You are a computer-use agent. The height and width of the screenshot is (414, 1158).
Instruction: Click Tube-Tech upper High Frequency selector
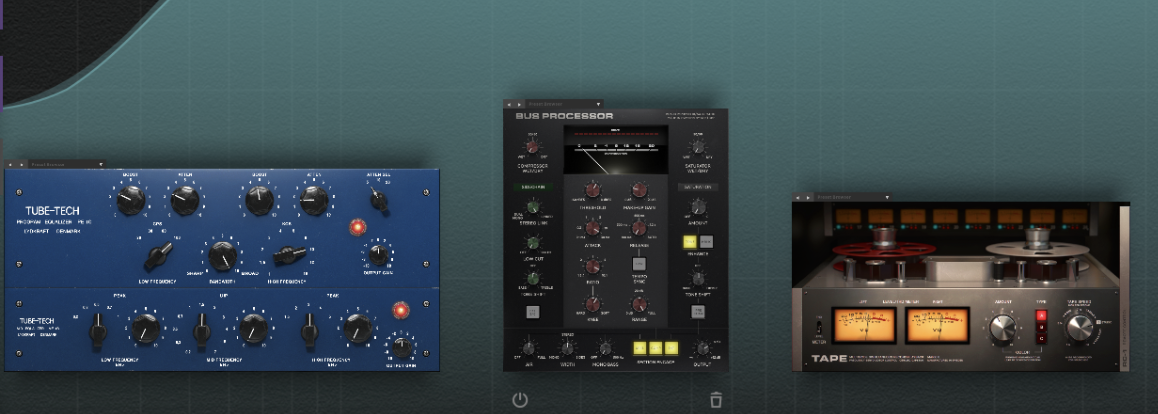point(290,255)
